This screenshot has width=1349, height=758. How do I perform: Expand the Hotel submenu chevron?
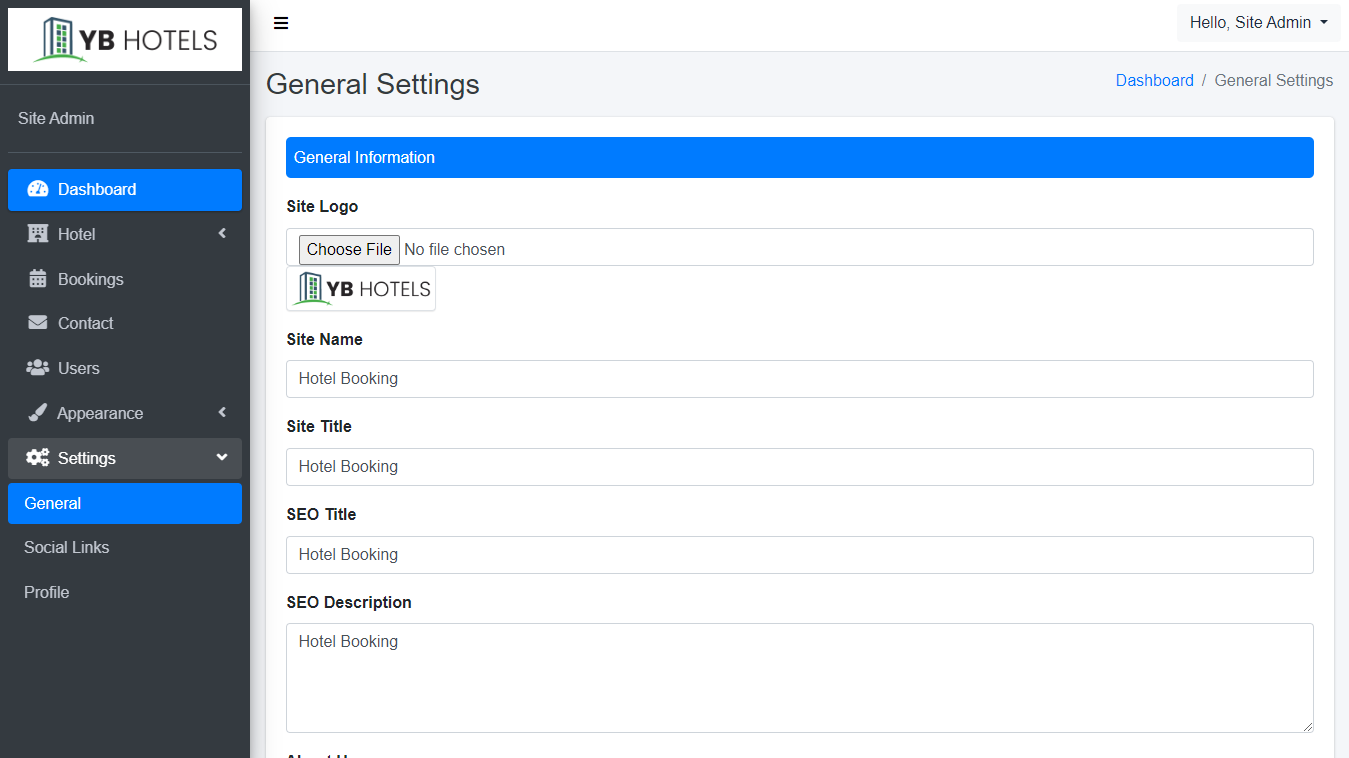(222, 234)
